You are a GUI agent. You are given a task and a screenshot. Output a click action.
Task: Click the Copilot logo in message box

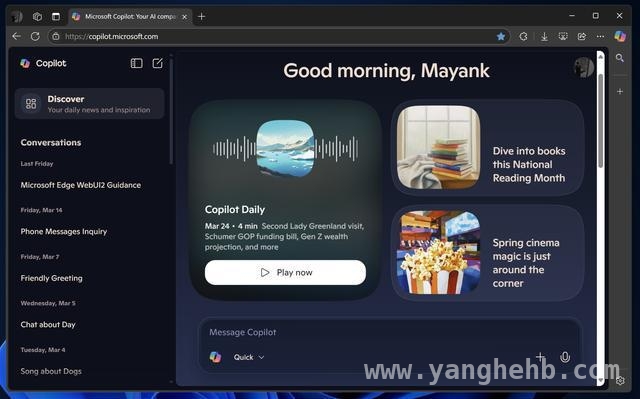(215, 357)
